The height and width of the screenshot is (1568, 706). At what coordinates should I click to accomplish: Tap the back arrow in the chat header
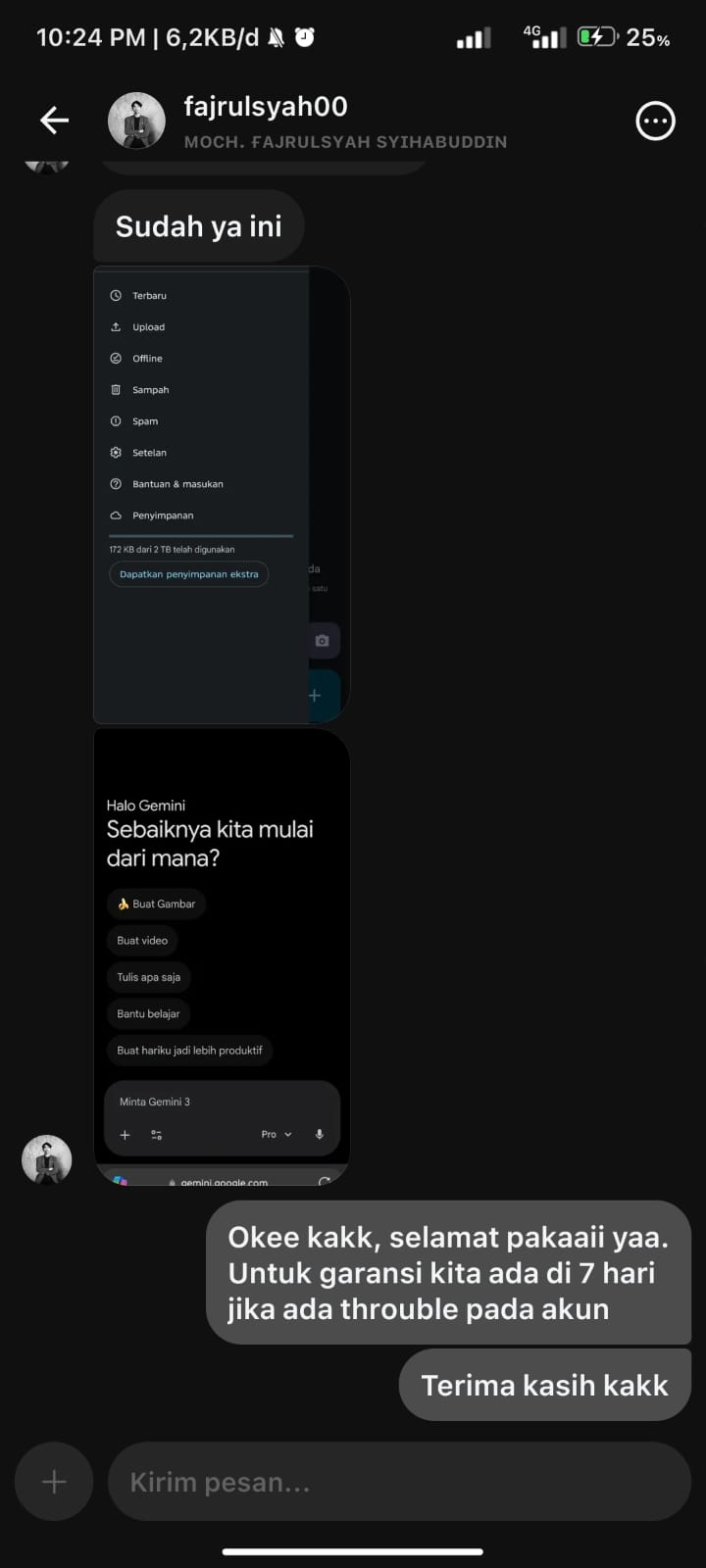click(x=54, y=120)
